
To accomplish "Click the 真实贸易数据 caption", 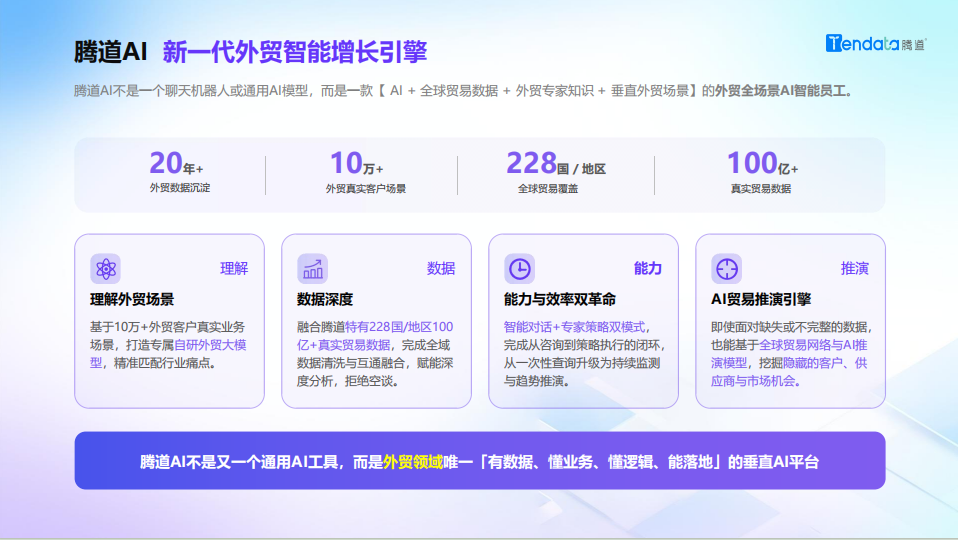I will pyautogui.click(x=761, y=189).
